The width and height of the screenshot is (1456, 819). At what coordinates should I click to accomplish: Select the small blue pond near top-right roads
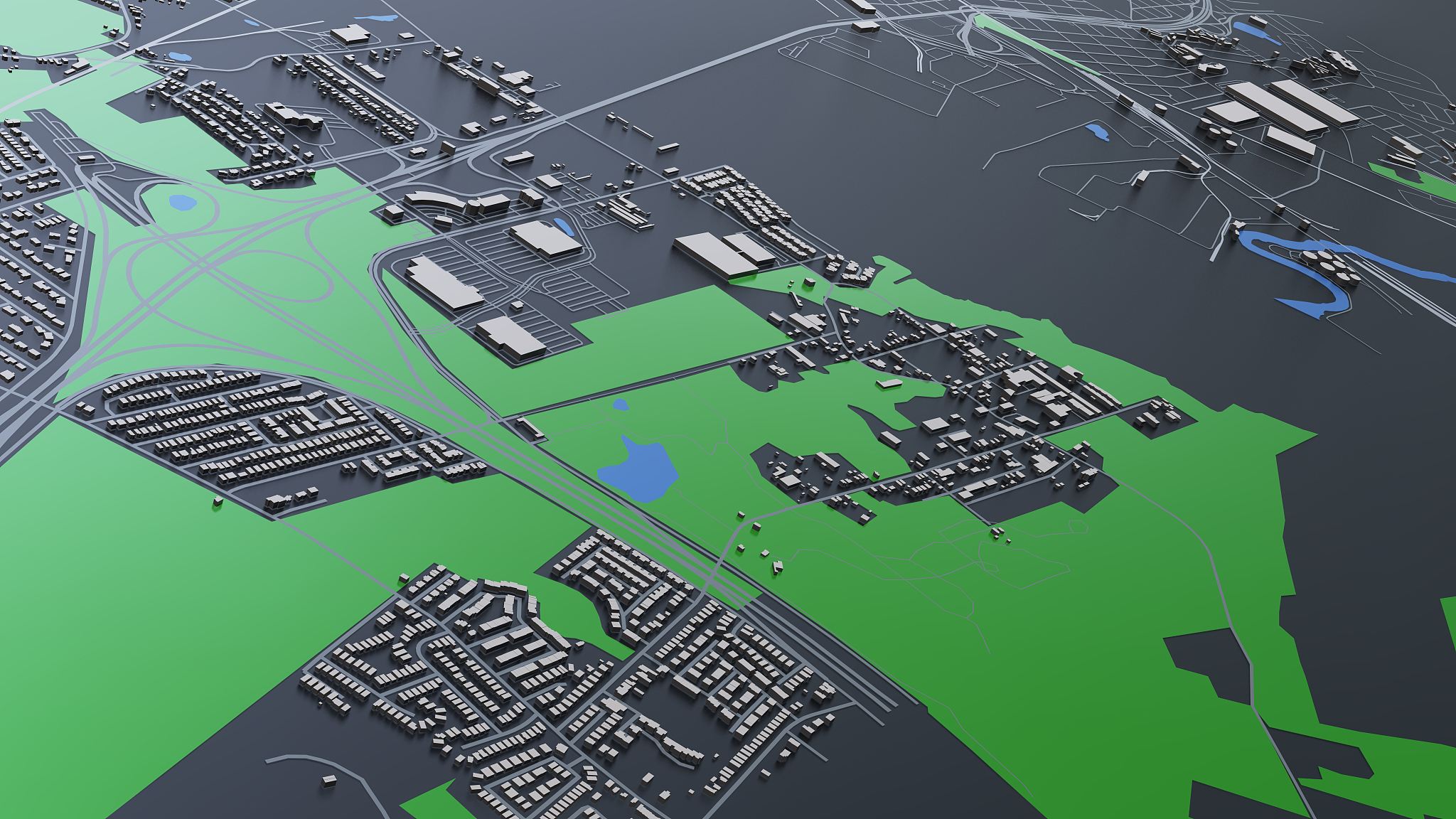(x=1098, y=132)
